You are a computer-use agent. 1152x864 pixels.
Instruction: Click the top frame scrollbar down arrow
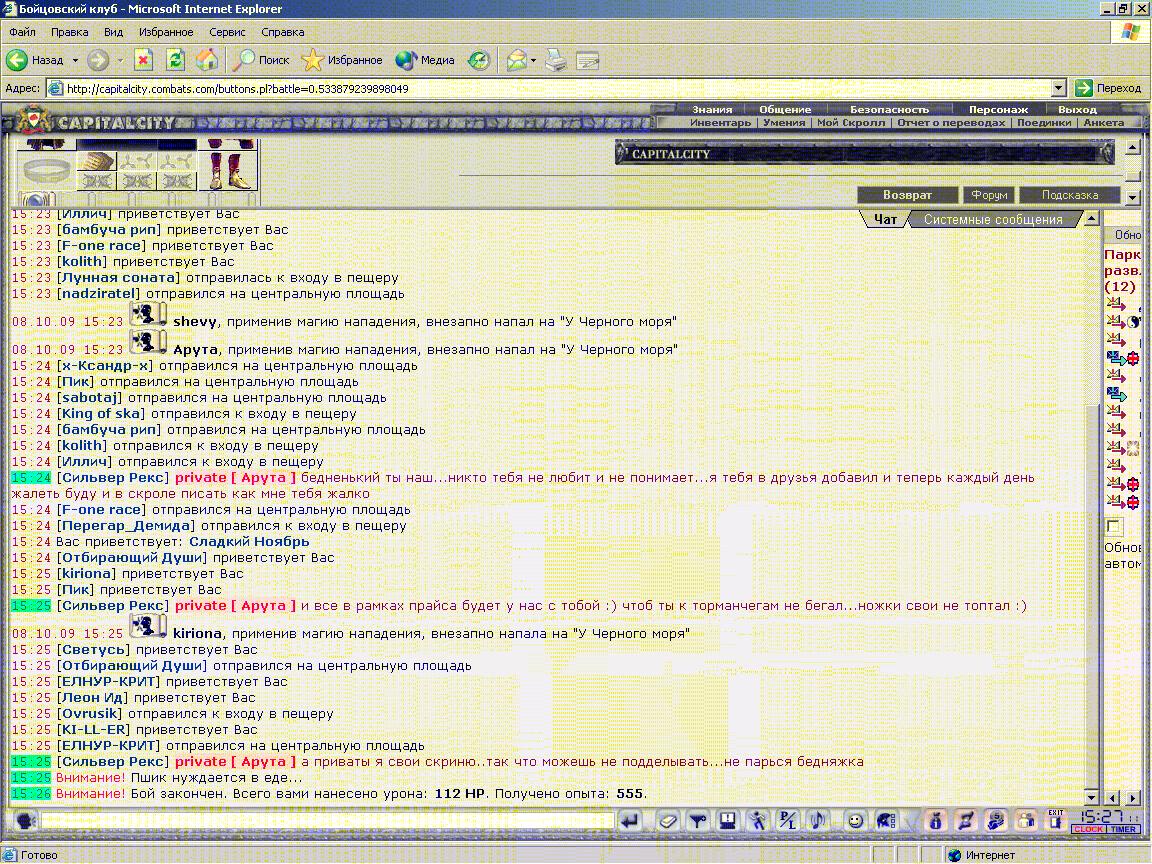[x=1132, y=198]
